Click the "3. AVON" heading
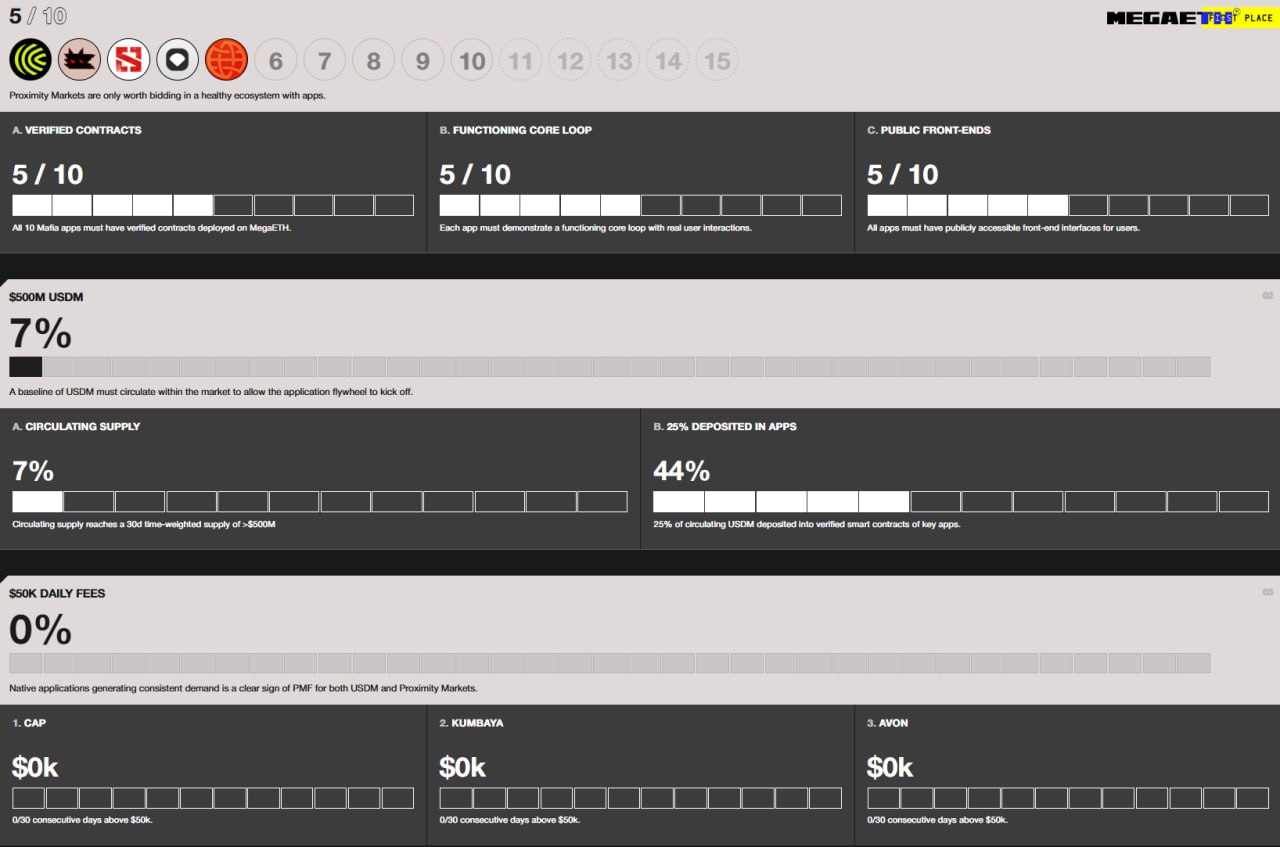Viewport: 1280px width, 847px height. (x=888, y=722)
